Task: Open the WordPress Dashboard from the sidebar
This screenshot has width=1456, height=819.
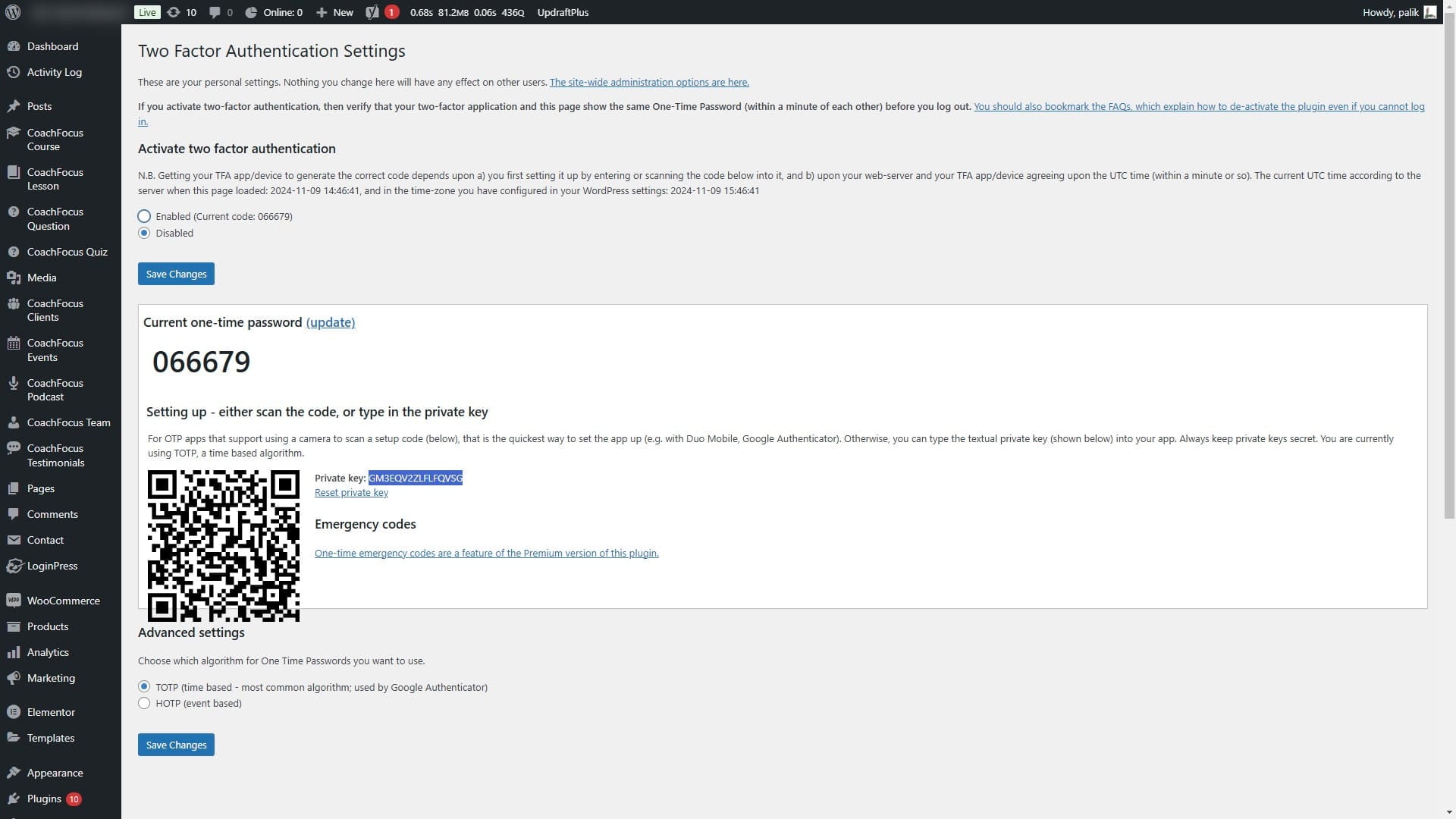Action: 52,46
